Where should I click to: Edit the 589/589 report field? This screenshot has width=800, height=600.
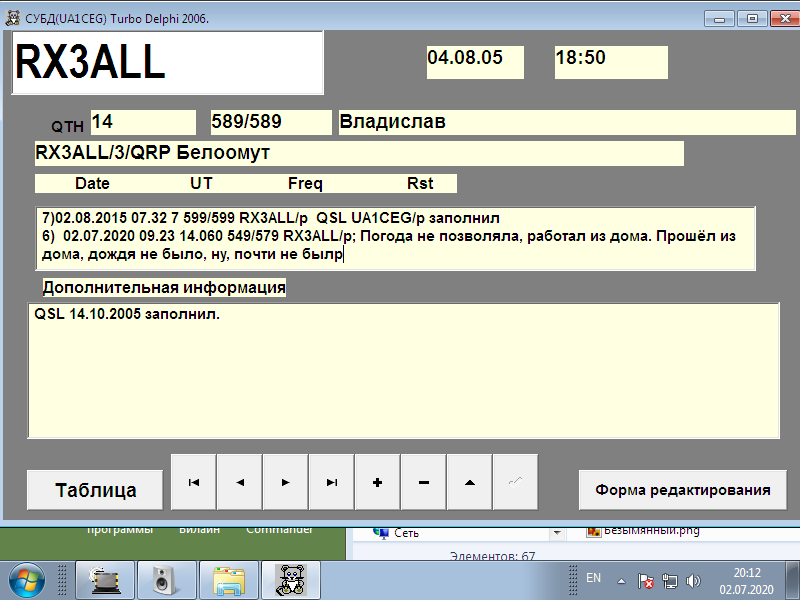click(x=271, y=122)
